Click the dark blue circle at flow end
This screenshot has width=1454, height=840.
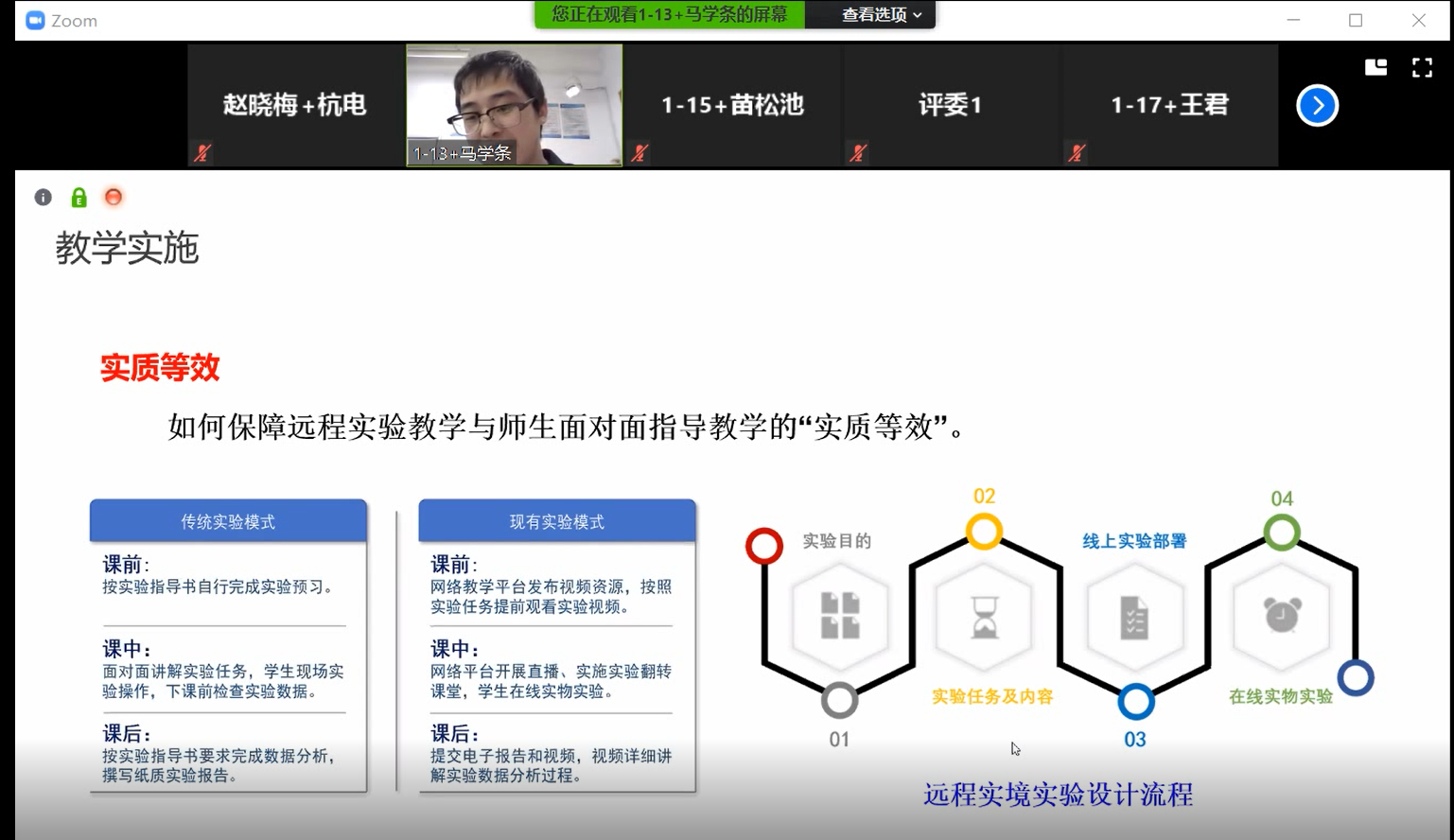(1356, 677)
